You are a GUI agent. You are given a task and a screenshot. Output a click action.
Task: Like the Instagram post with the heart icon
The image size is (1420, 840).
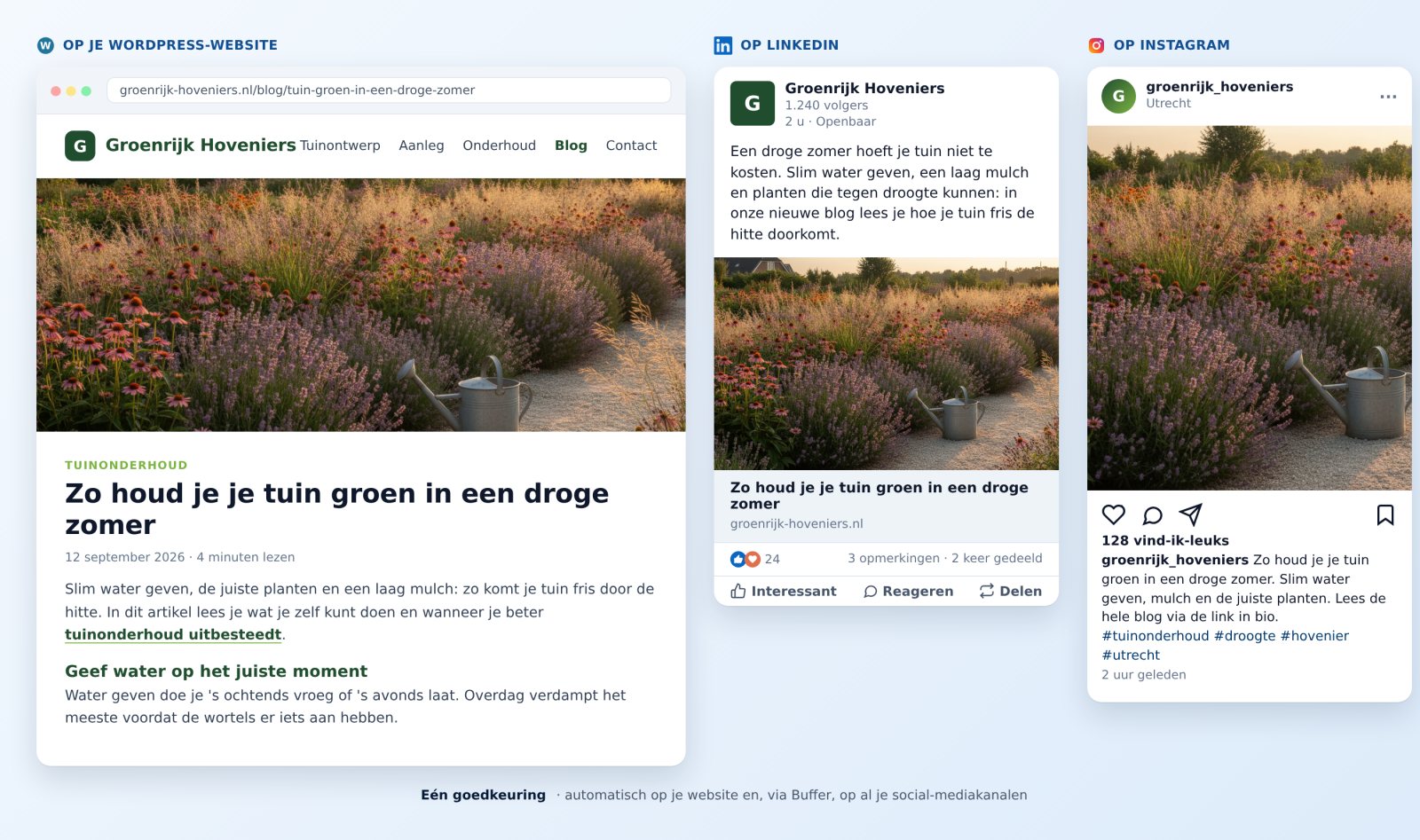[x=1114, y=514]
